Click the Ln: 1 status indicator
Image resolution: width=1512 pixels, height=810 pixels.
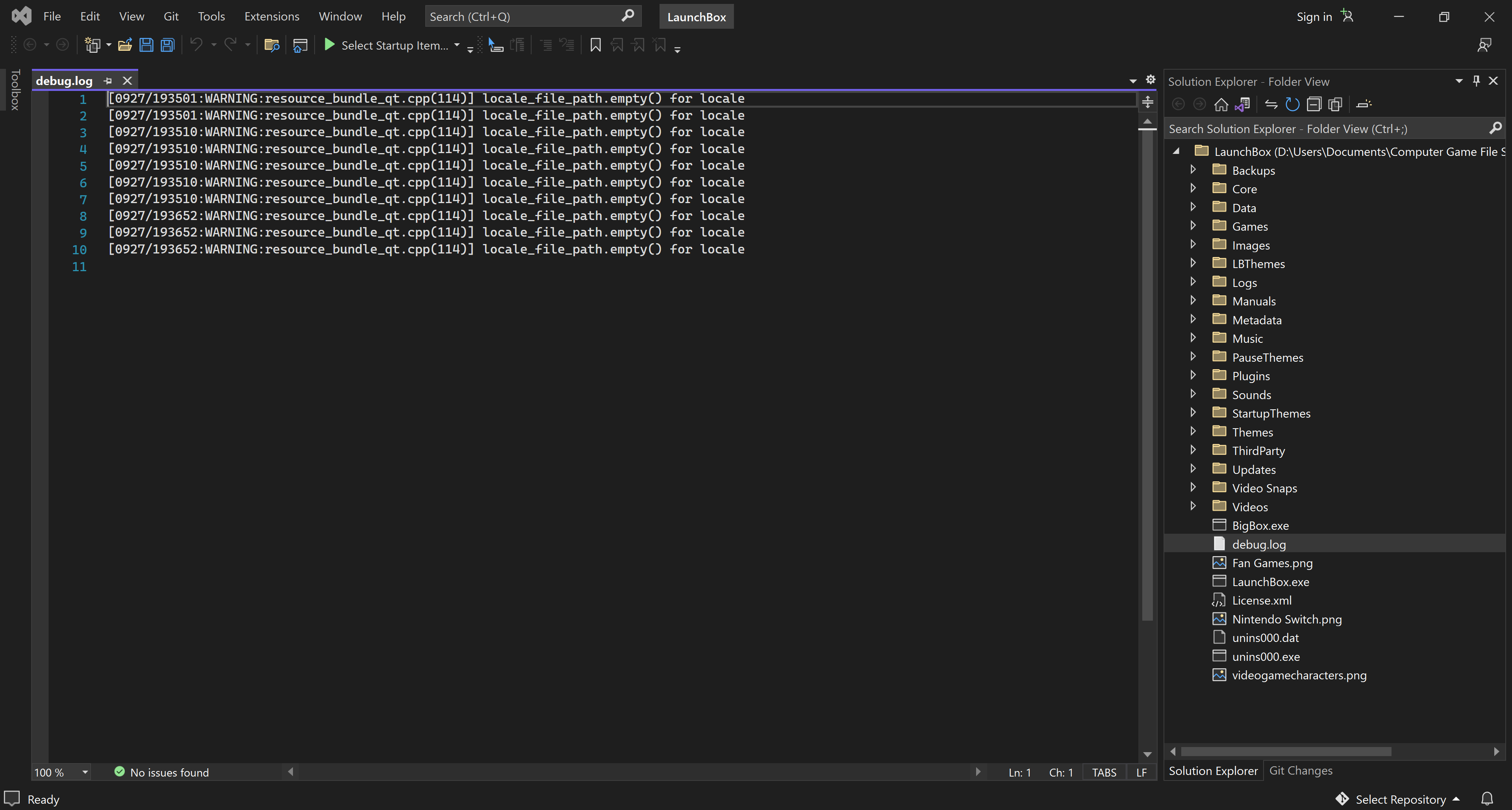pyautogui.click(x=1019, y=773)
